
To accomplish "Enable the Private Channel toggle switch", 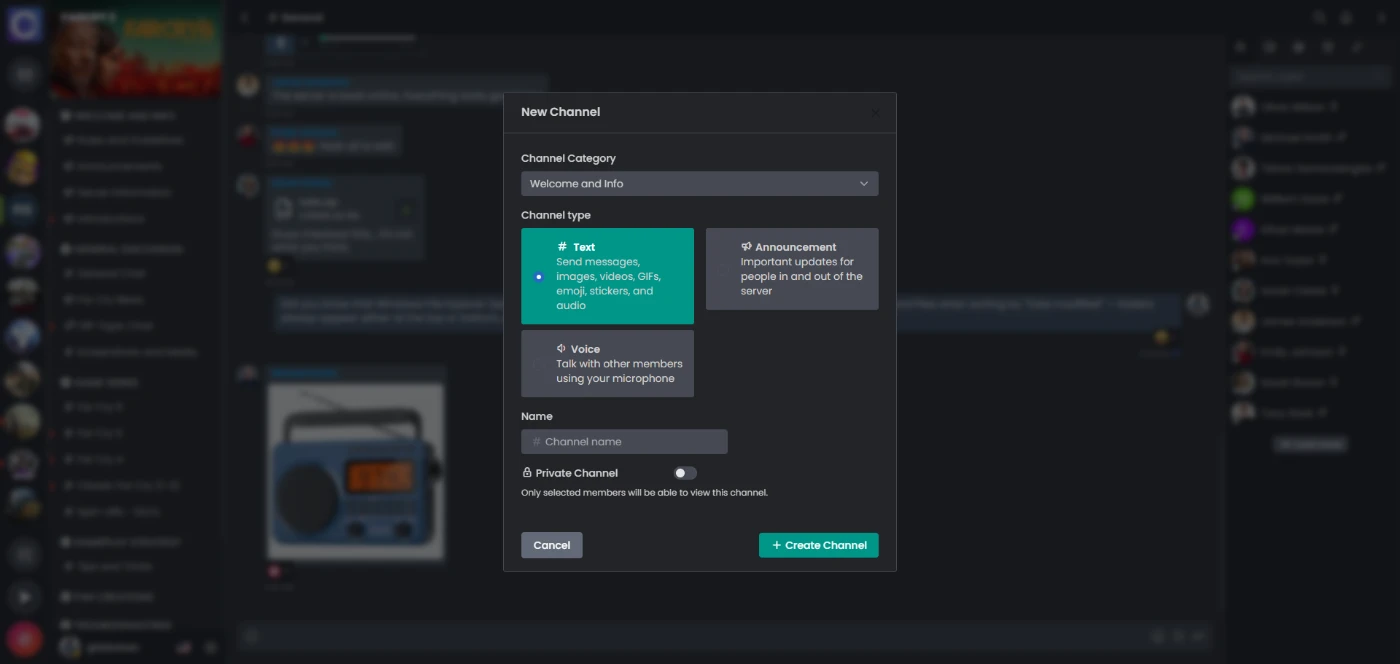I will pyautogui.click(x=685, y=473).
